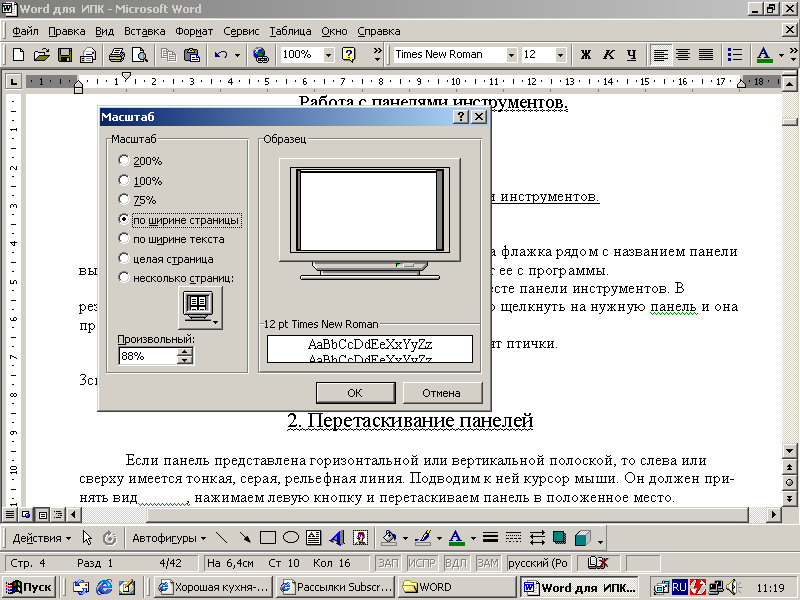Open the Действия drawing menu
This screenshot has height=600, width=800.
pos(41,538)
